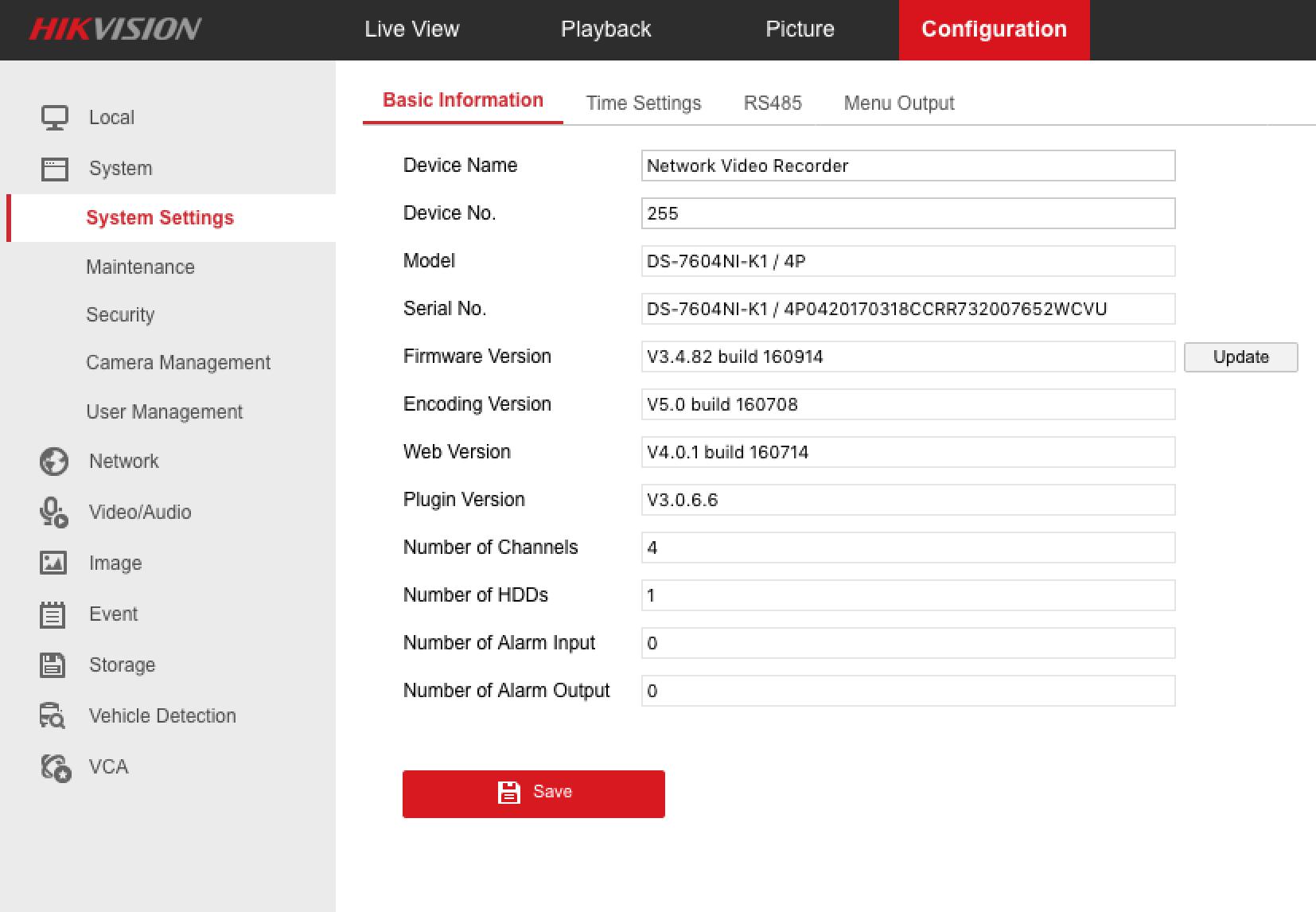1316x912 pixels.
Task: Open the RS485 tab
Action: tap(772, 103)
